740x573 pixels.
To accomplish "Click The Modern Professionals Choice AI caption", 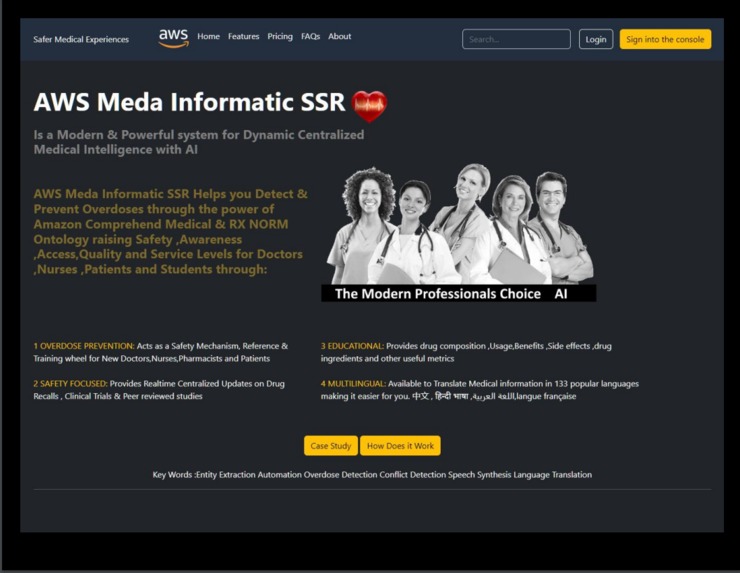I will coord(459,294).
